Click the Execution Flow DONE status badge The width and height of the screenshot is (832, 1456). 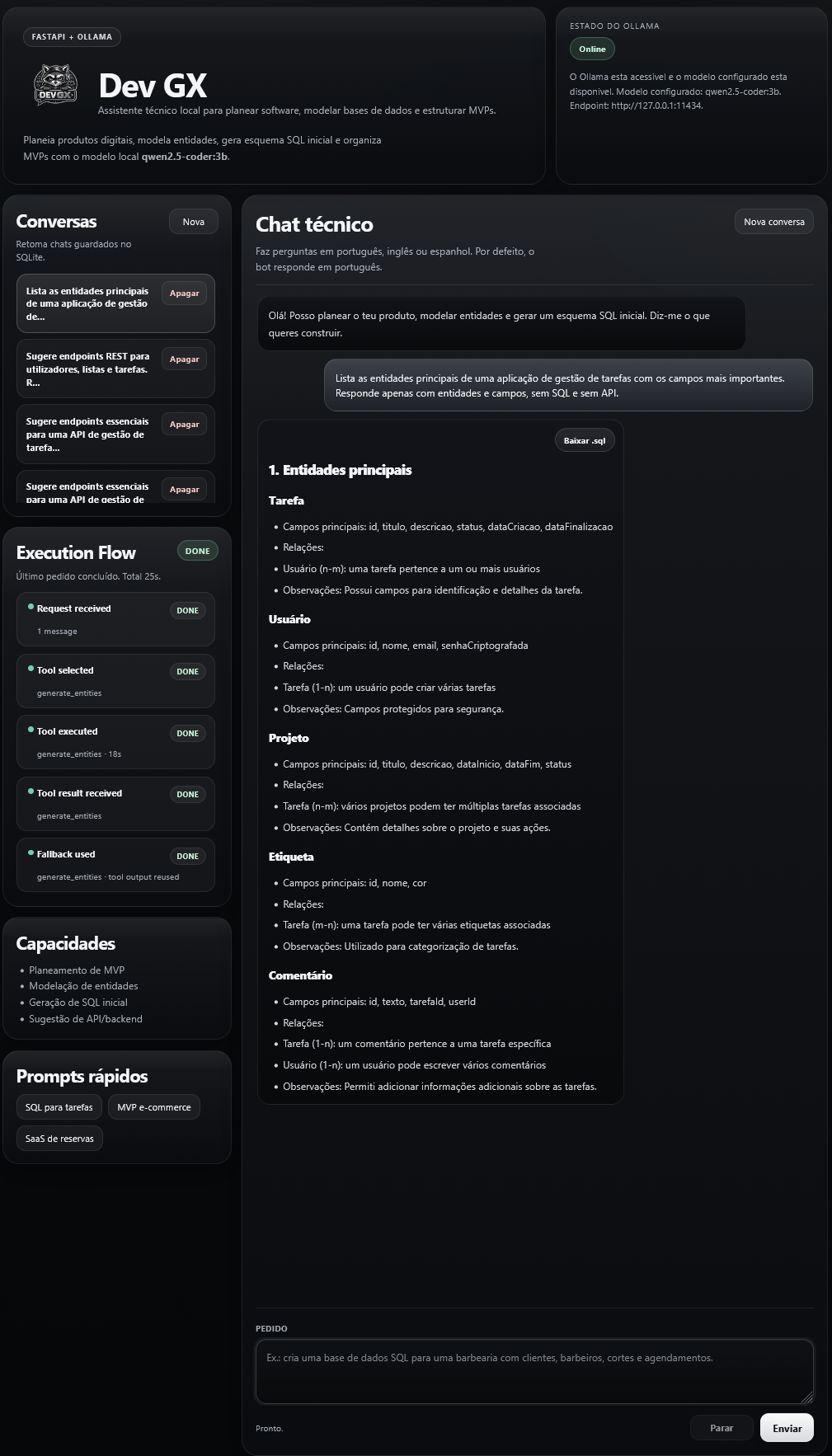point(197,551)
